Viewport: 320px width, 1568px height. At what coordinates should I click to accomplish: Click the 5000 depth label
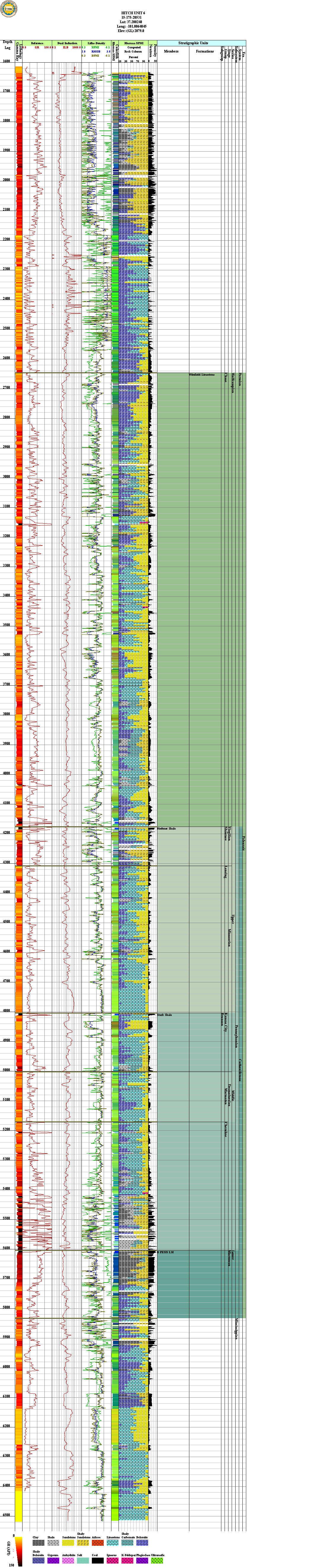point(6,1070)
